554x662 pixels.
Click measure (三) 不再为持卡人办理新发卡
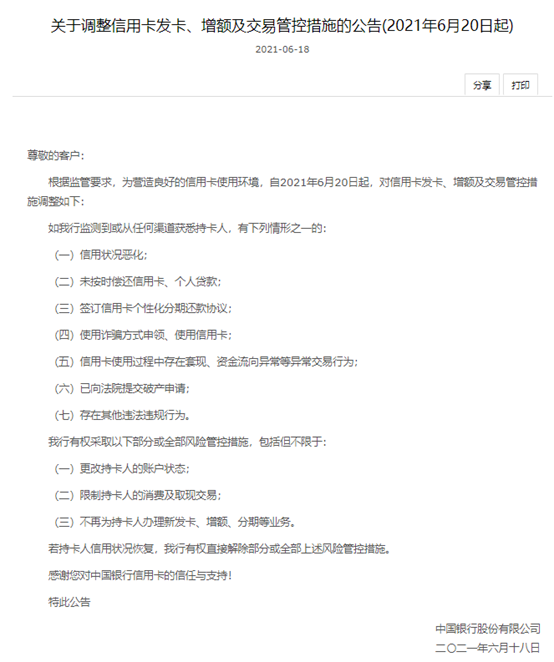[x=174, y=522]
